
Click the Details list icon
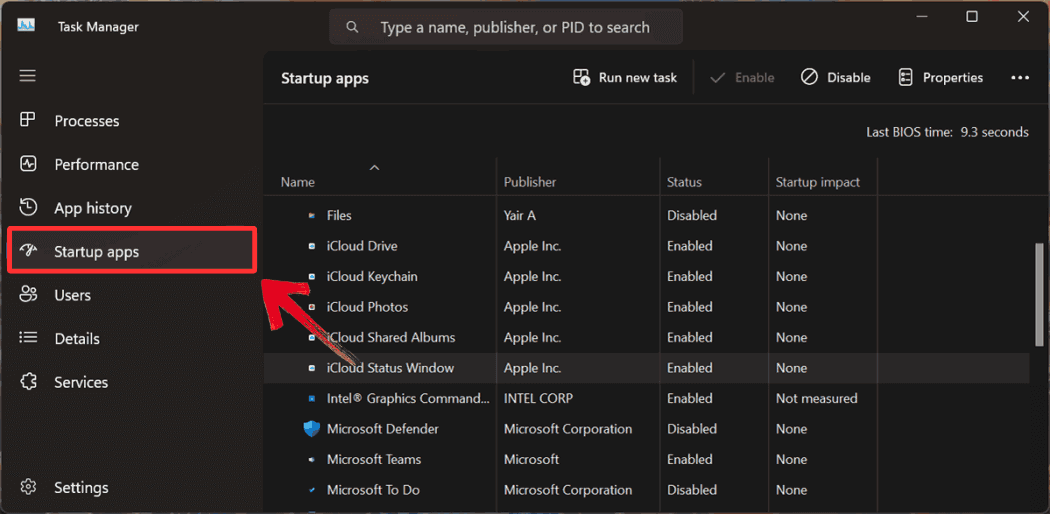(x=27, y=338)
